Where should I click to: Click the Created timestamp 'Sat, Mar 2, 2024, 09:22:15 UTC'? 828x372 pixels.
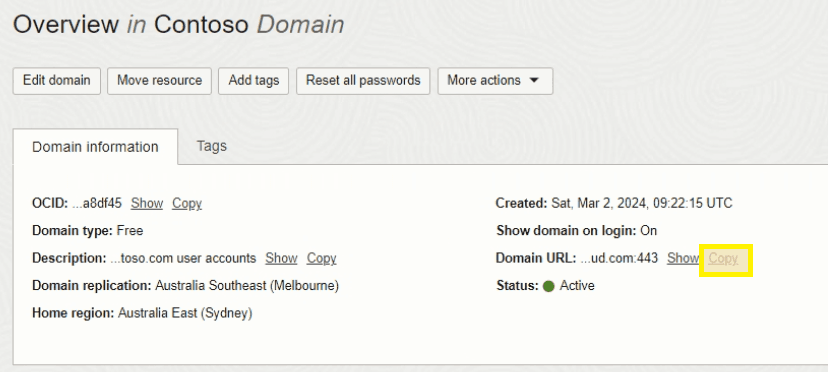(642, 203)
